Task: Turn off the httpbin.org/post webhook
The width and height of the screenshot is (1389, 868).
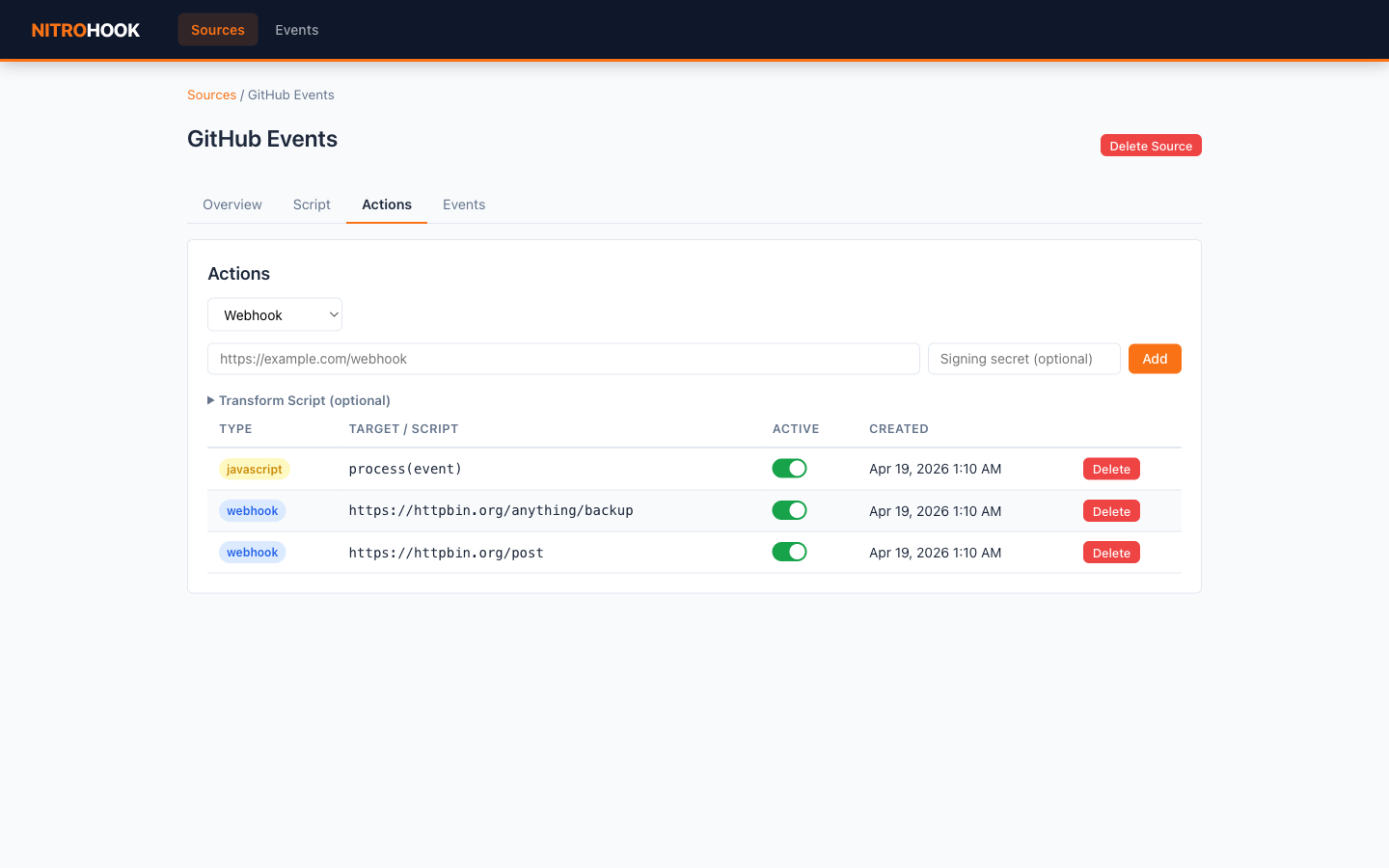Action: coord(789,552)
